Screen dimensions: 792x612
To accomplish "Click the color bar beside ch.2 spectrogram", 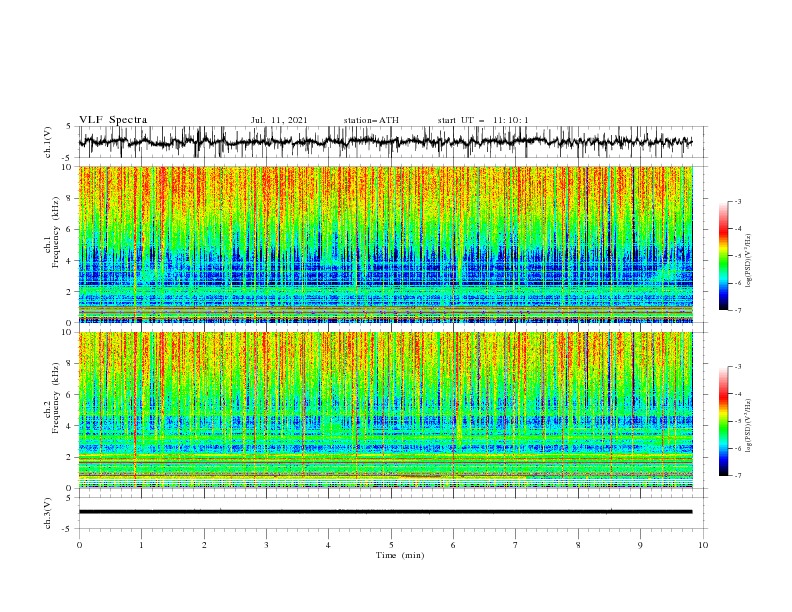I will (723, 421).
